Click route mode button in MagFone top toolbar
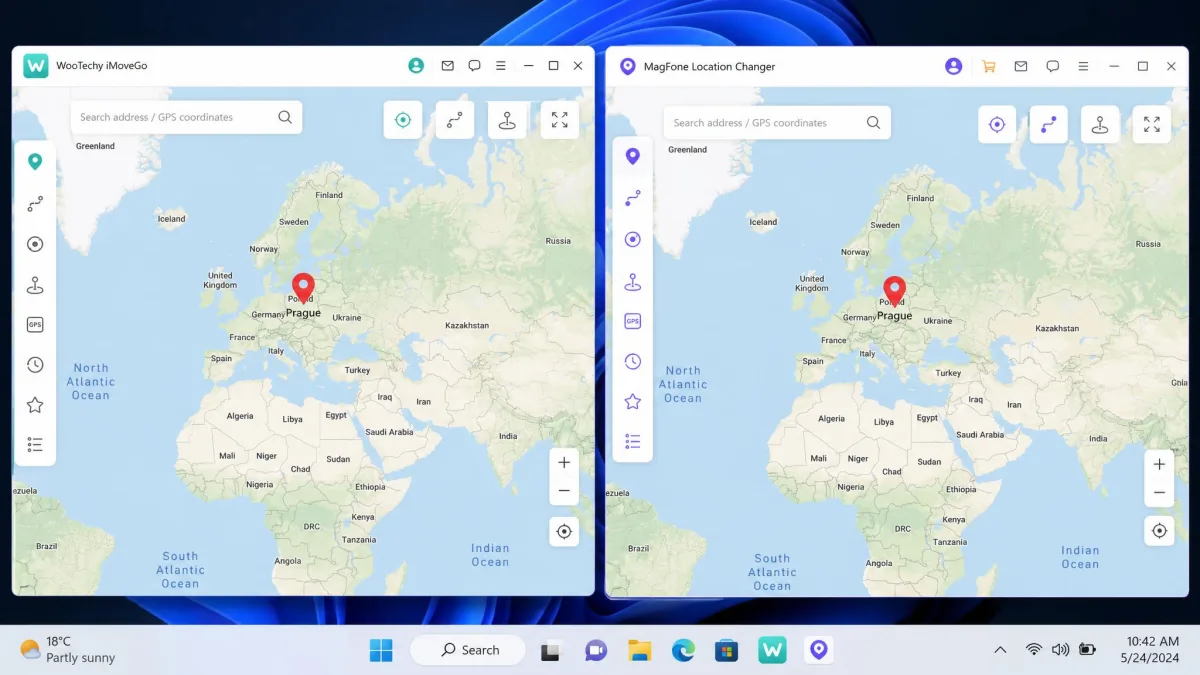 [x=1048, y=125]
